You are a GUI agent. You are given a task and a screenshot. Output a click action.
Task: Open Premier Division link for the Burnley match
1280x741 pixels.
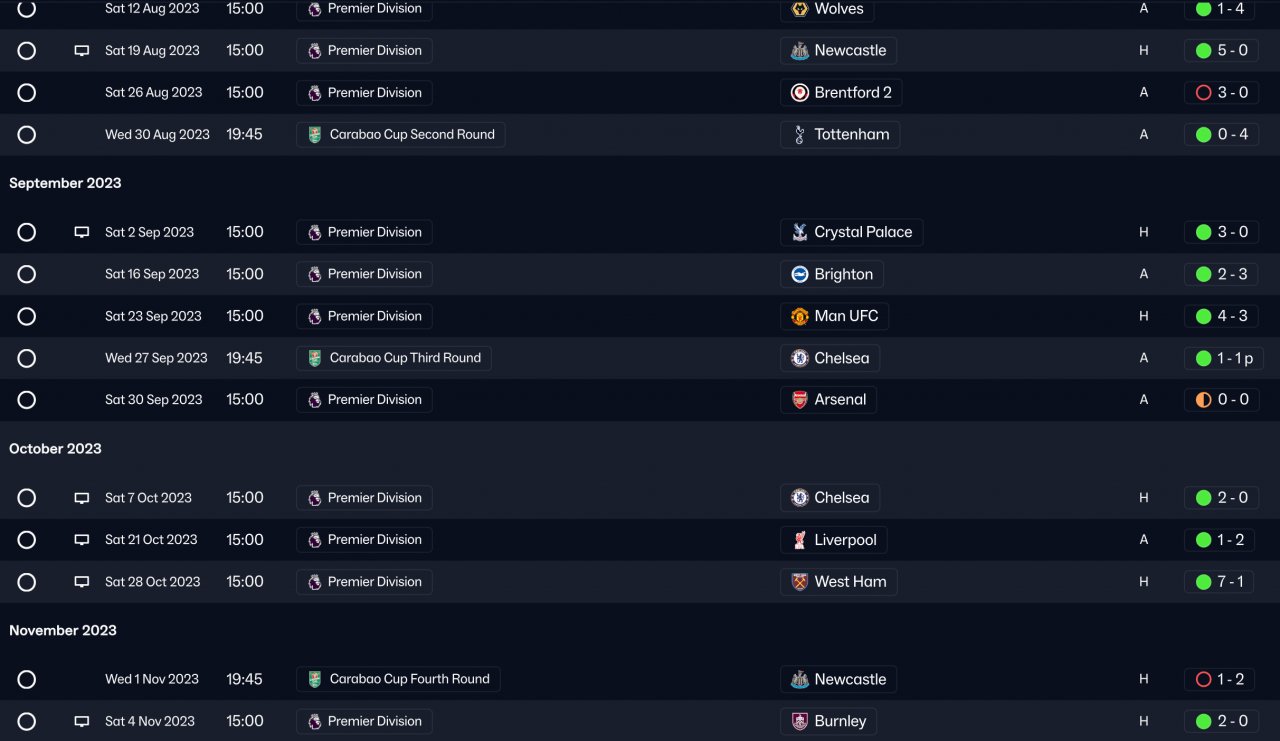tap(365, 721)
